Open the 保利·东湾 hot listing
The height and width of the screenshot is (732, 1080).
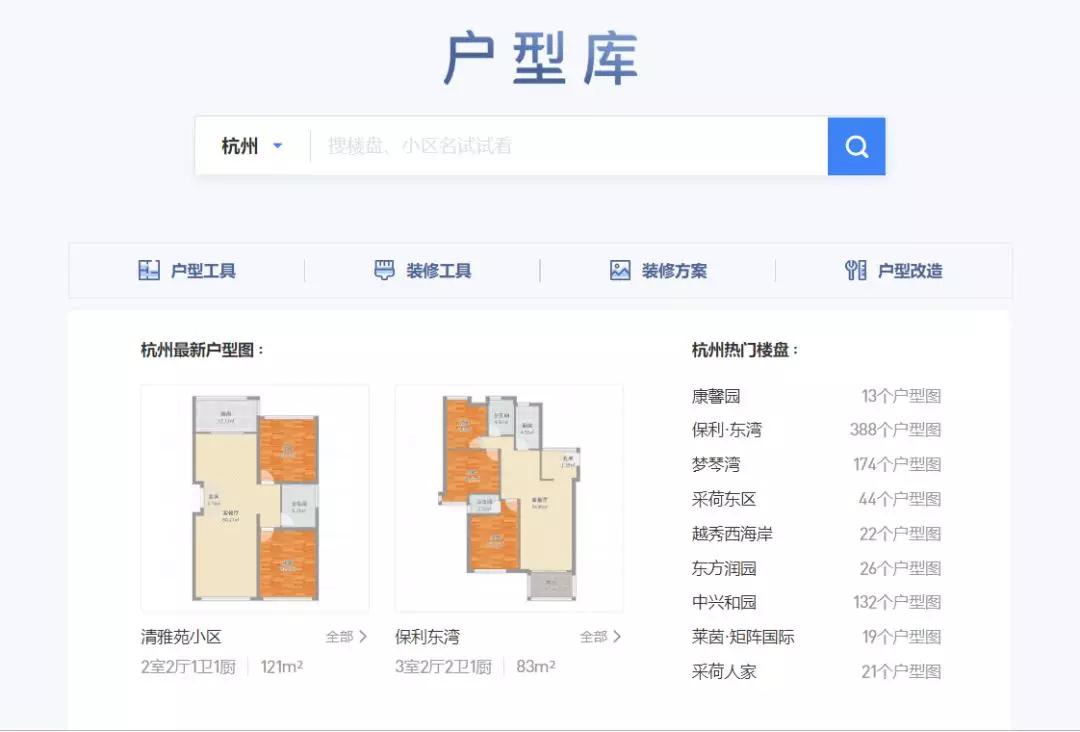725,430
